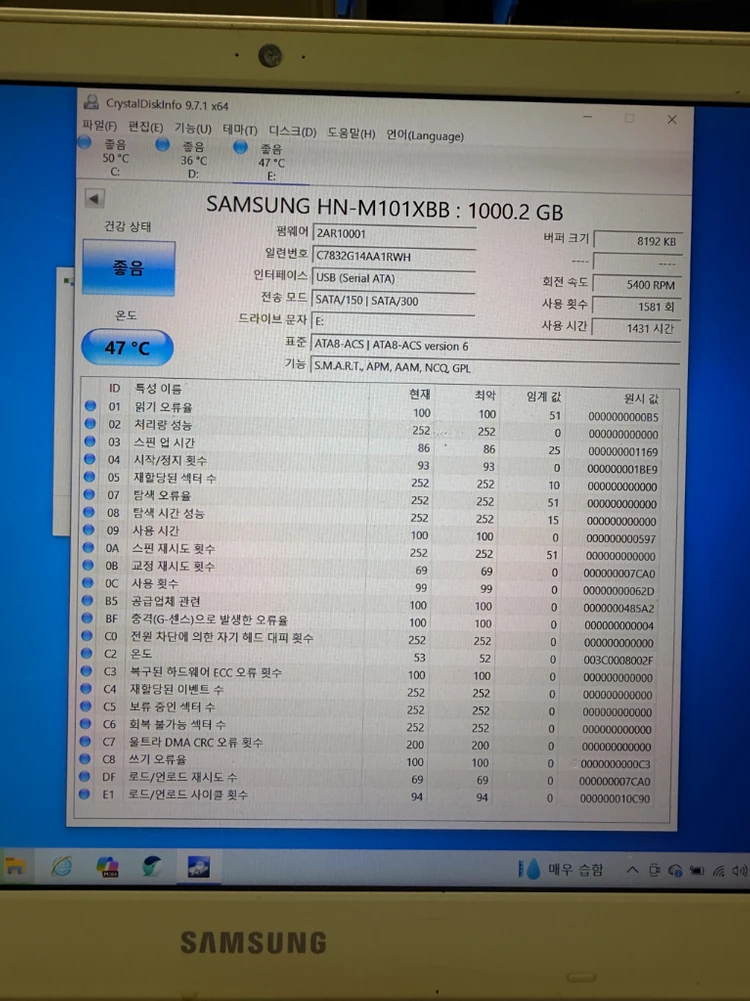
Task: Open the 도움말(H) menu
Action: pyautogui.click(x=351, y=133)
